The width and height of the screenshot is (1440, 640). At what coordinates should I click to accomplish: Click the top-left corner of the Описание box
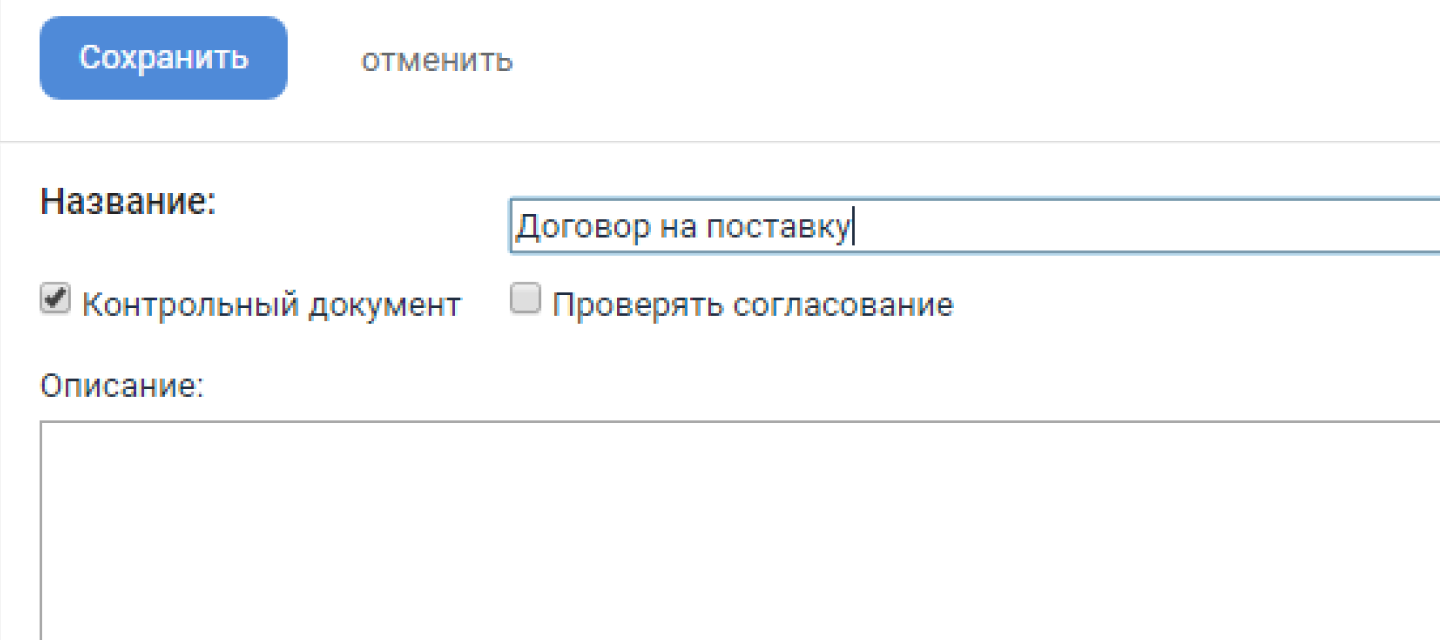pos(45,426)
